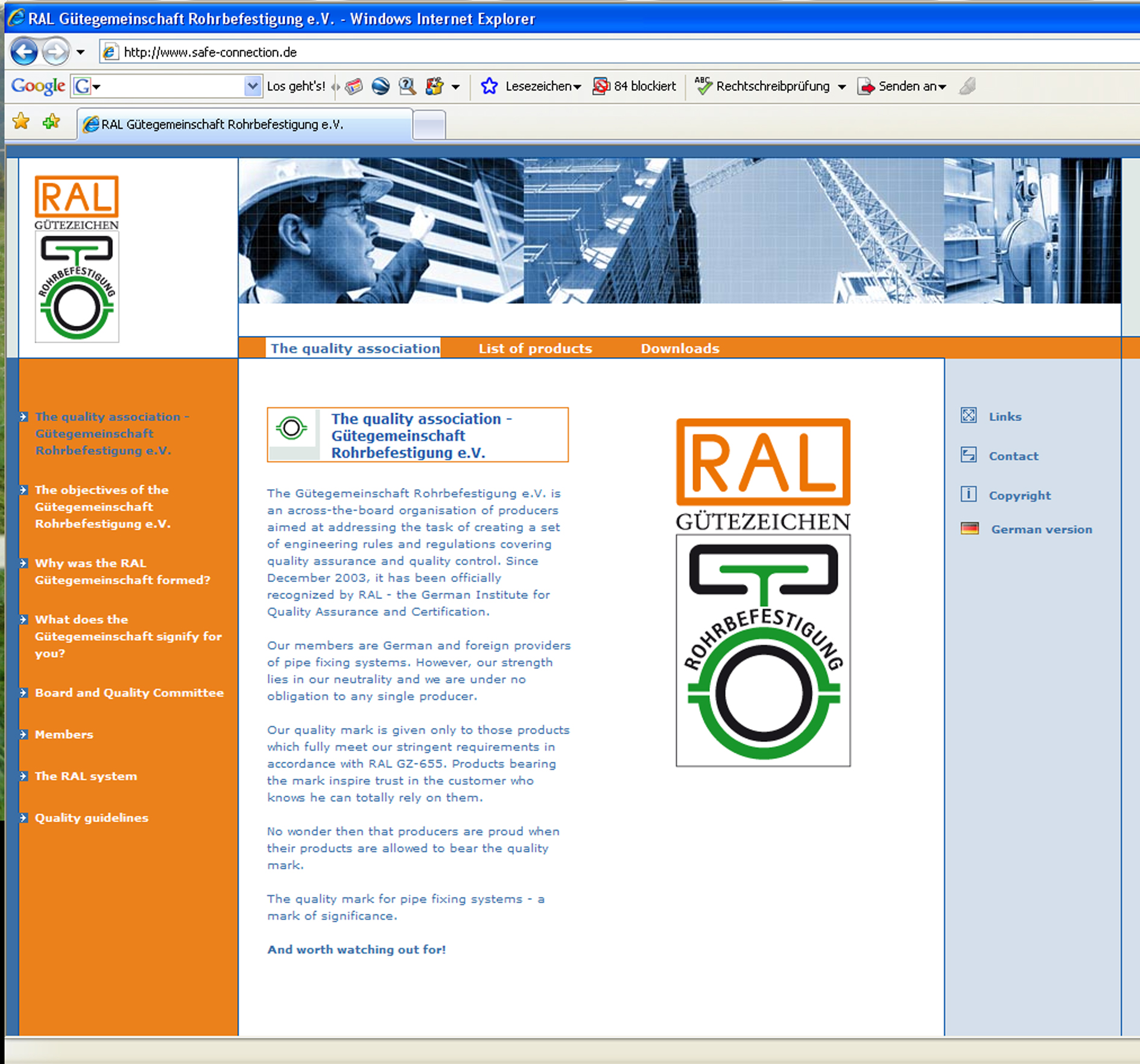Click the large RAL Gütezeichen Rohrbefestigung logo
1140x1064 pixels.
(763, 592)
